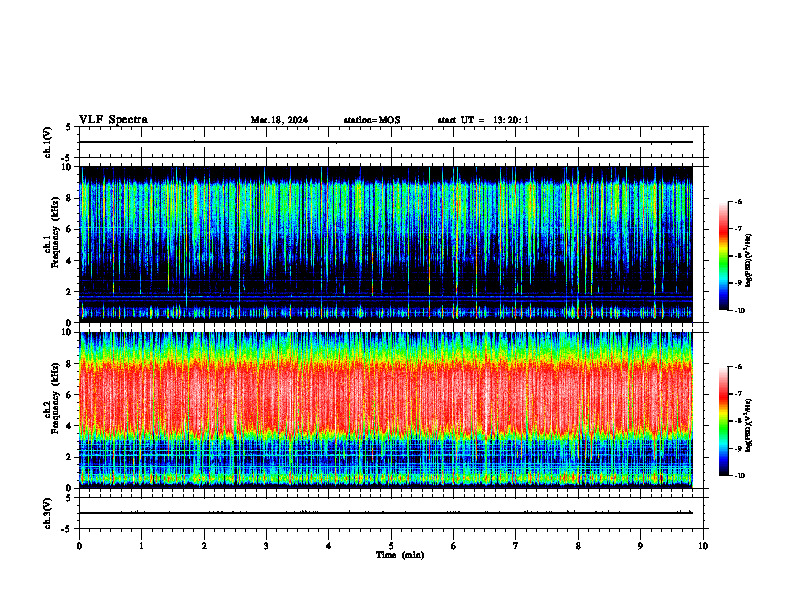Click the 'station=MOS' label
This screenshot has height=612, width=792.
[372, 120]
